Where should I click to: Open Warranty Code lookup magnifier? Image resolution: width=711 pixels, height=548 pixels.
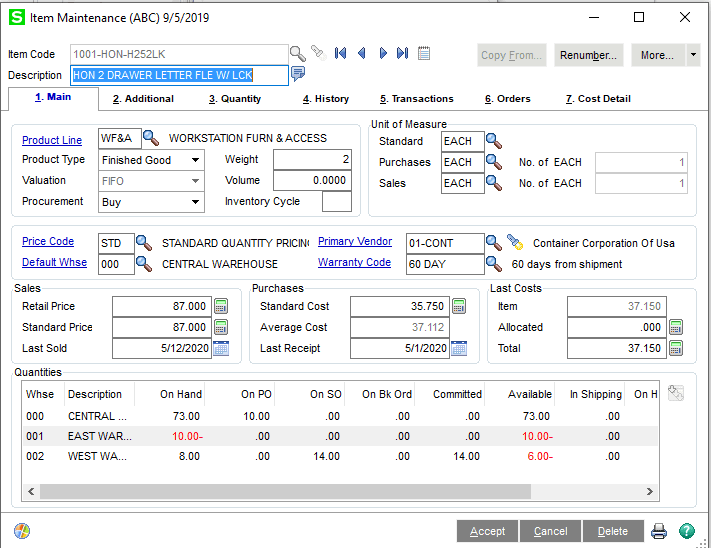tap(494, 264)
